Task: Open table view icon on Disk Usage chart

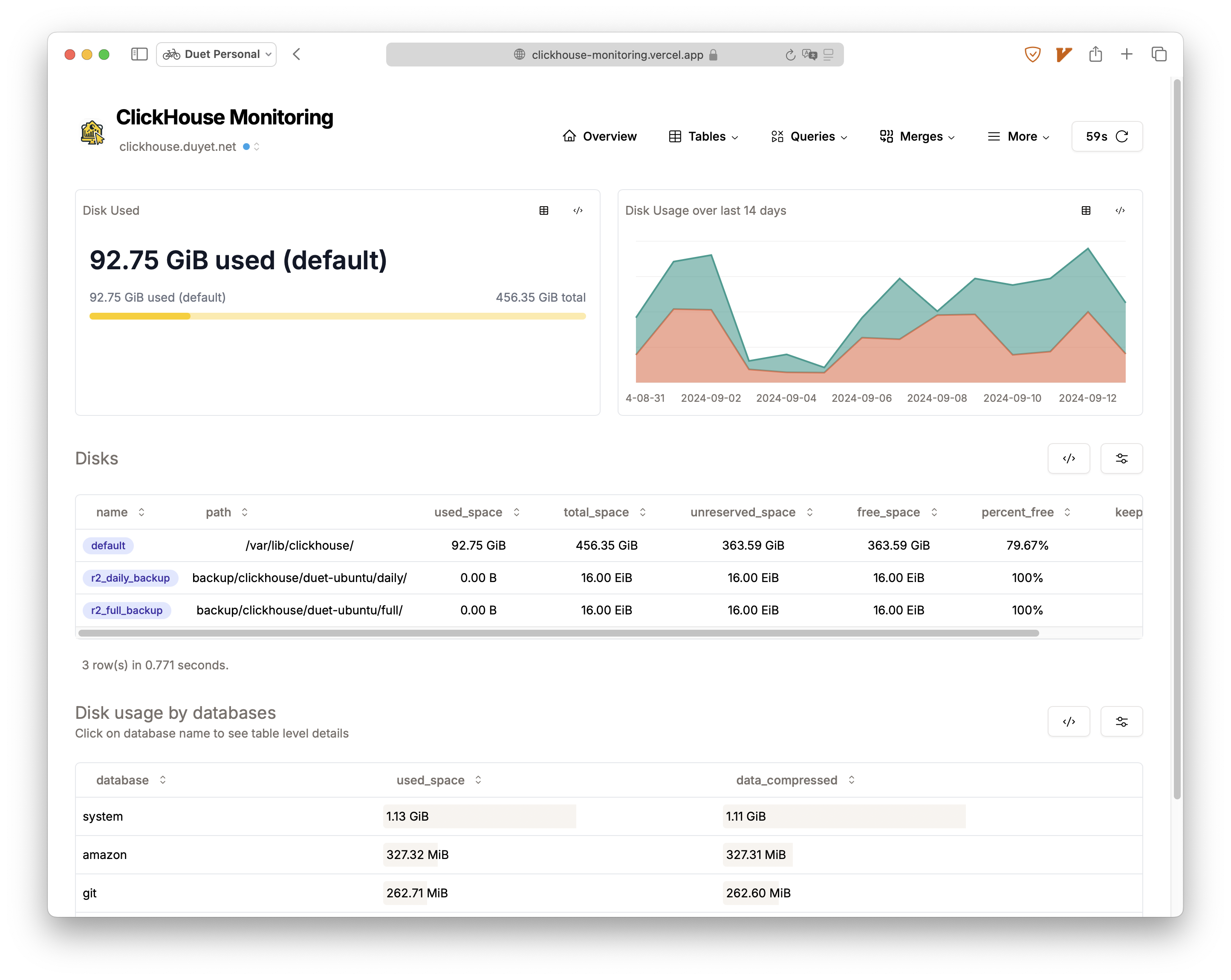Action: pos(1085,210)
